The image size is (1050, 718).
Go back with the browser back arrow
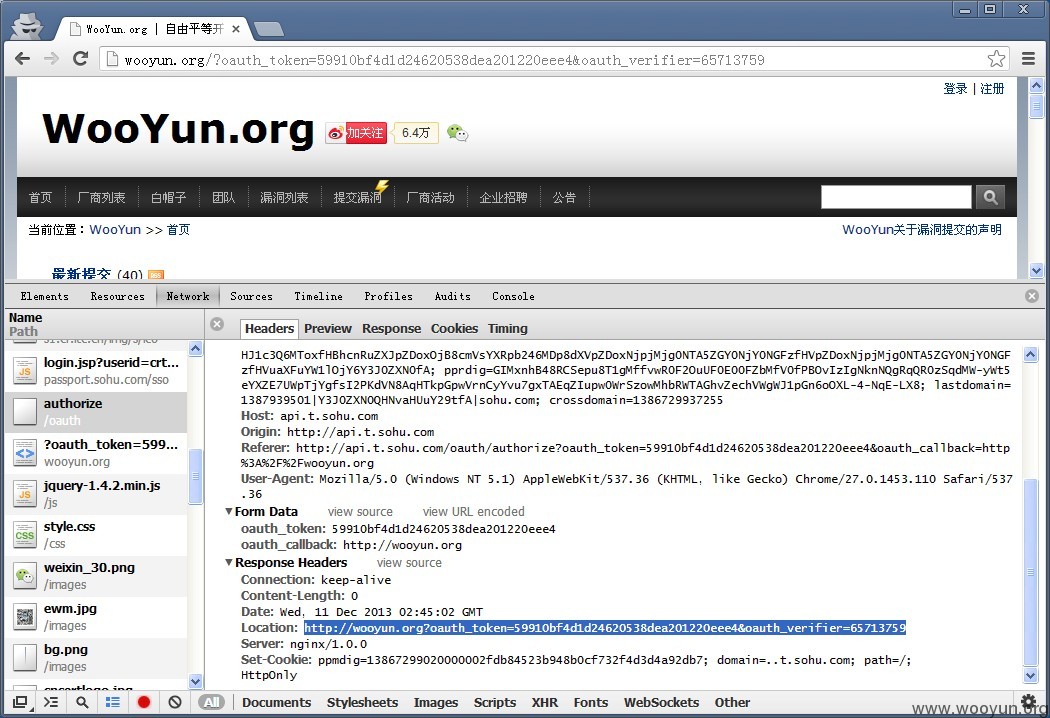(22, 59)
